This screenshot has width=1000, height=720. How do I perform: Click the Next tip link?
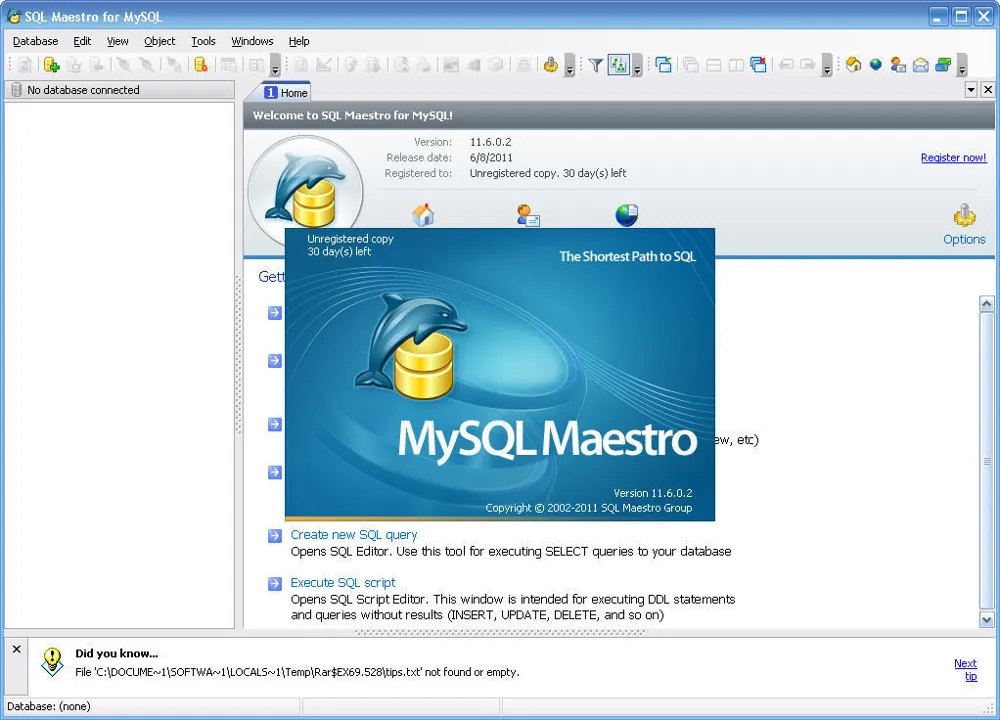(x=966, y=670)
